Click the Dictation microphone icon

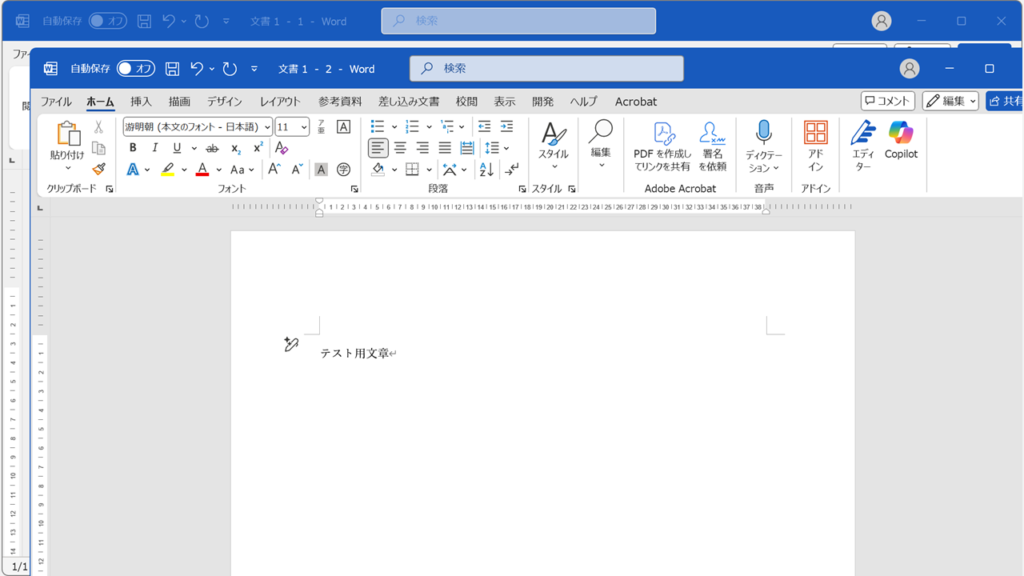click(x=763, y=133)
